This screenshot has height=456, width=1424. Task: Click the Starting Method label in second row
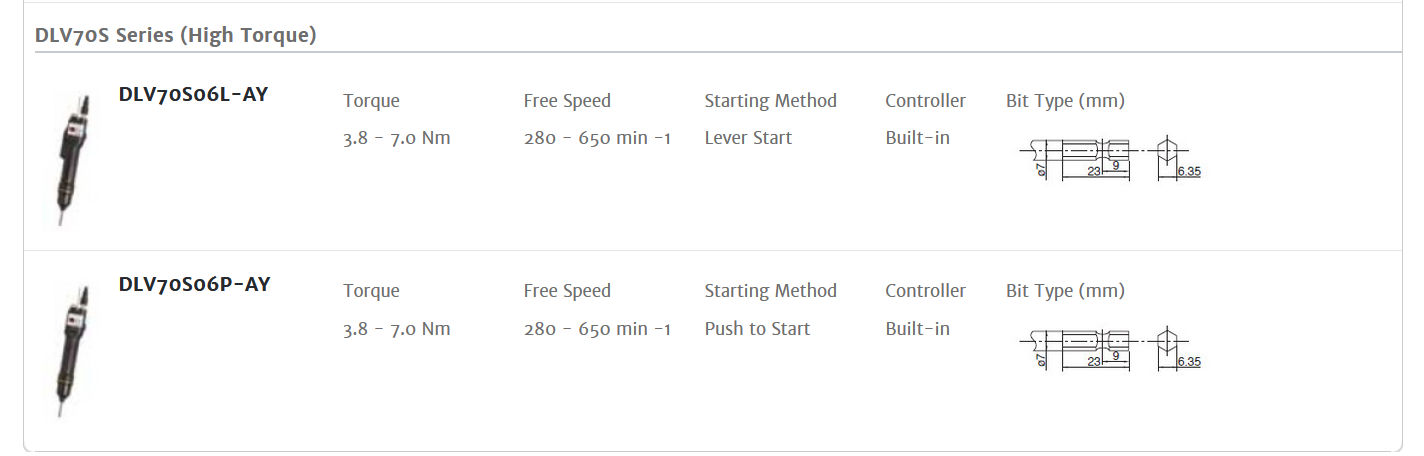(x=770, y=291)
